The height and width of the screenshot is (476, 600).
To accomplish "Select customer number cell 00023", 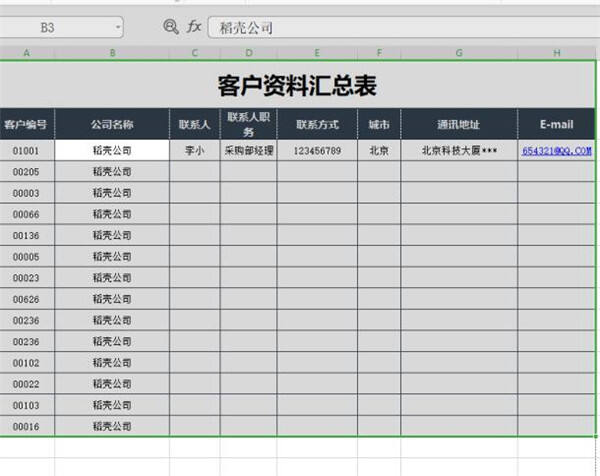I will (27, 278).
